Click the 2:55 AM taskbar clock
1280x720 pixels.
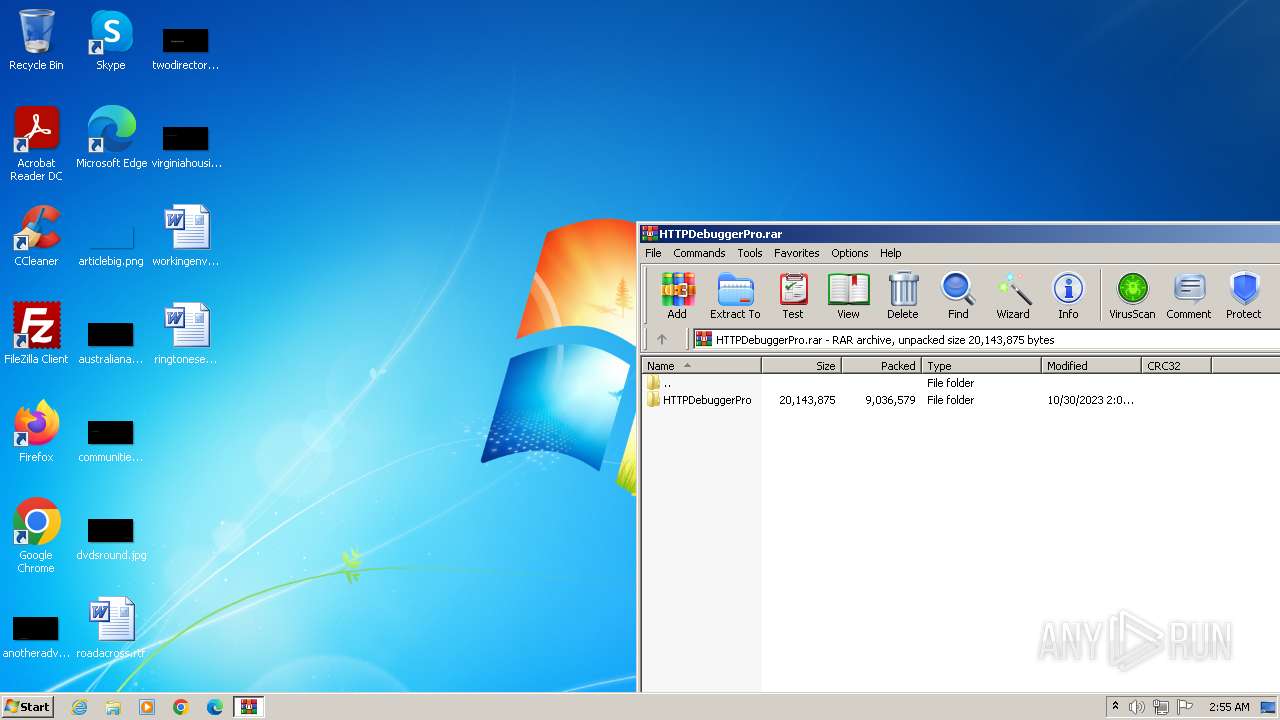1229,707
